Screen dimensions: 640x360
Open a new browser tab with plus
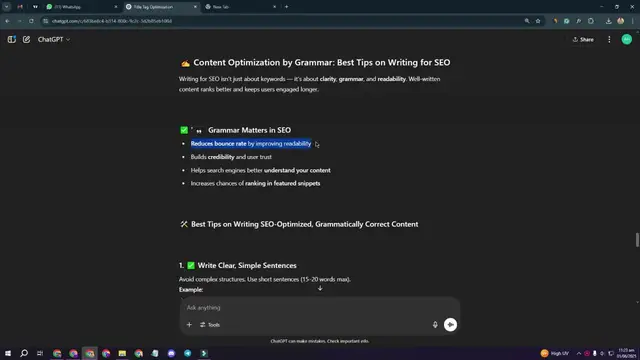[x=287, y=7]
